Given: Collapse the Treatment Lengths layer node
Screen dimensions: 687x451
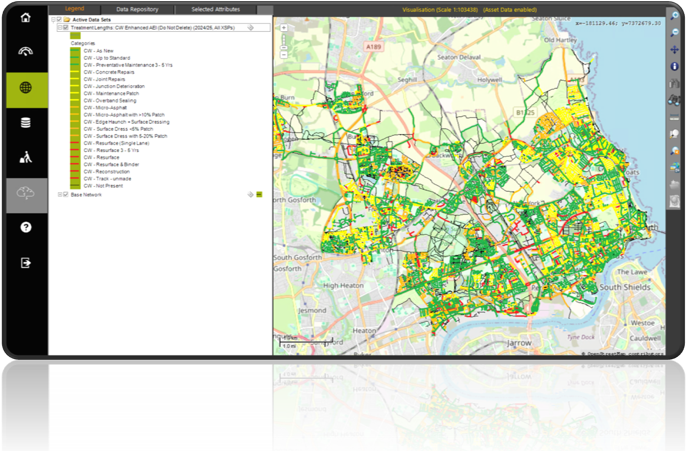Looking at the screenshot, I should [x=58, y=28].
